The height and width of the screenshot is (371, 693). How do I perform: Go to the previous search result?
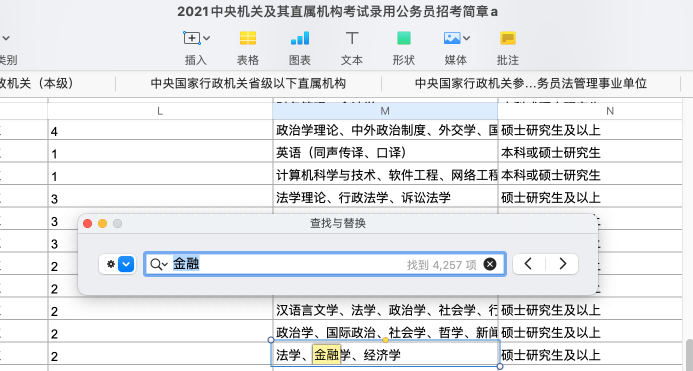pos(529,264)
